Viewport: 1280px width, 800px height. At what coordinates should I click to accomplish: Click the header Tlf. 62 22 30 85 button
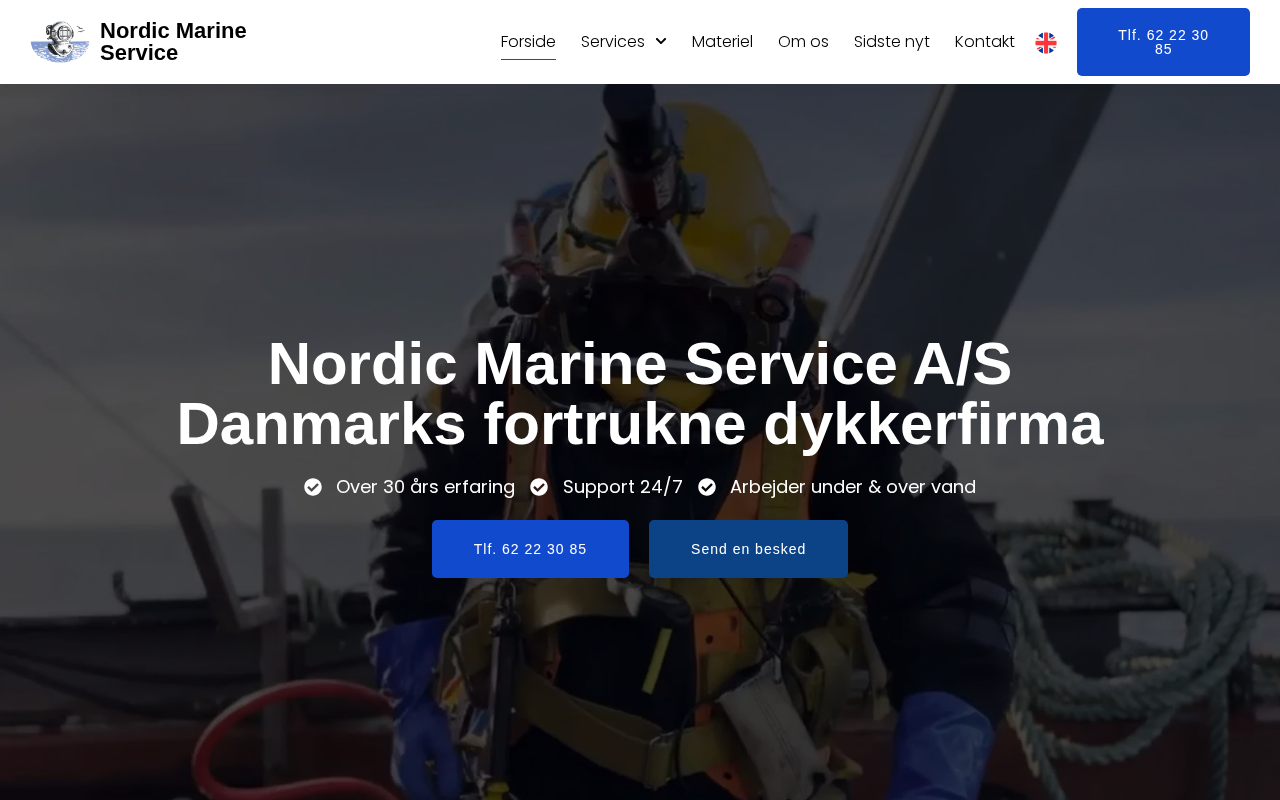click(1163, 42)
